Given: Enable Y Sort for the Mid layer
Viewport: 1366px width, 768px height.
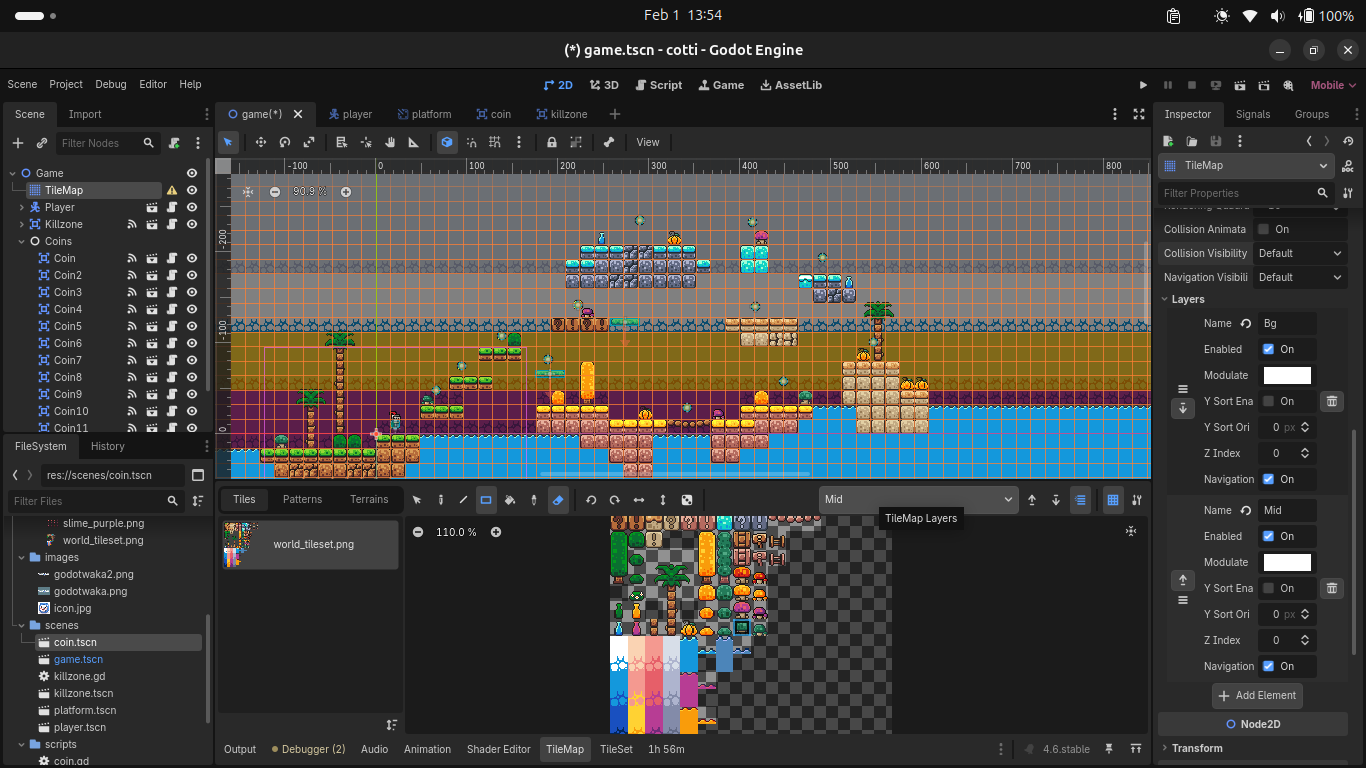Looking at the screenshot, I should [1268, 588].
